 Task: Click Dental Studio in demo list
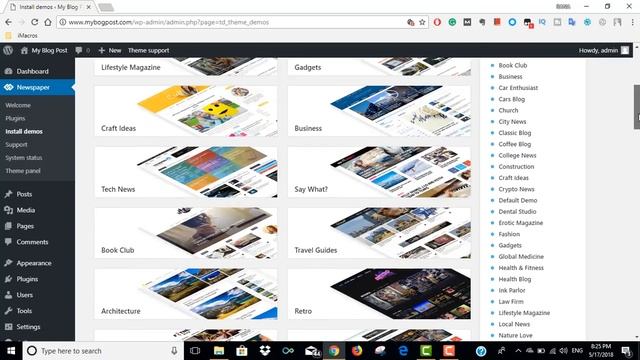tap(517, 211)
